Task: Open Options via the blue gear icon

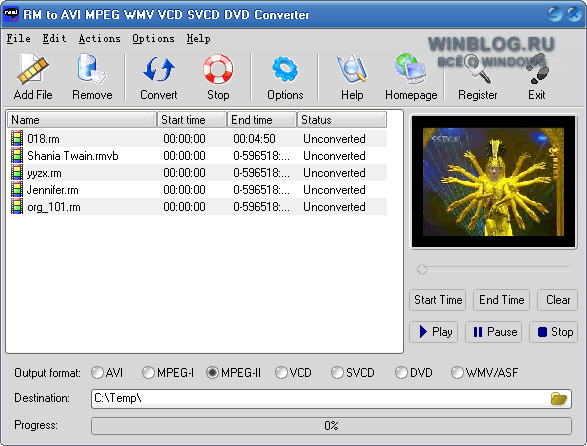Action: coord(285,69)
